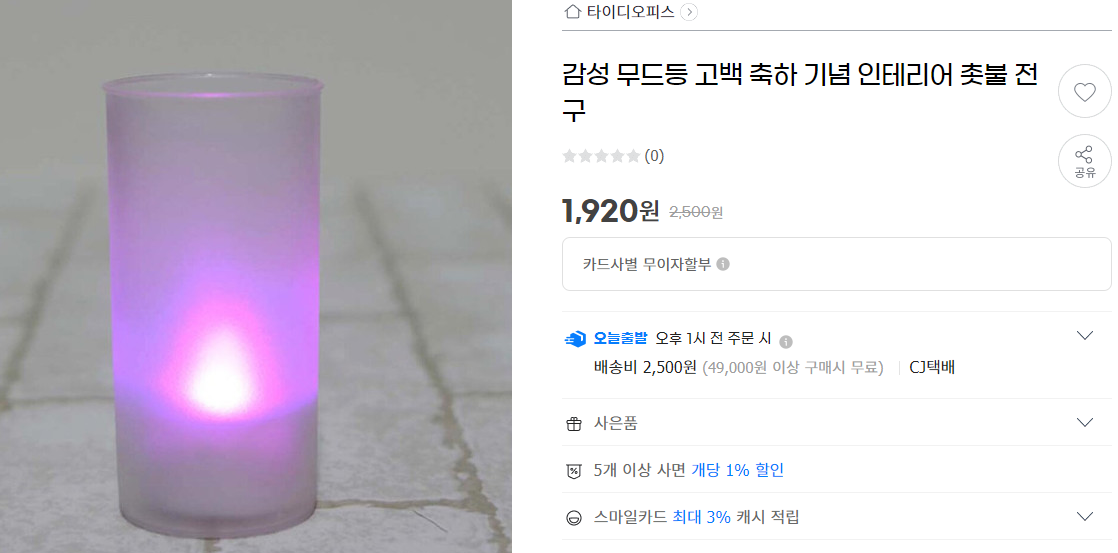Click the gift icon beside 사은품

coord(574,424)
